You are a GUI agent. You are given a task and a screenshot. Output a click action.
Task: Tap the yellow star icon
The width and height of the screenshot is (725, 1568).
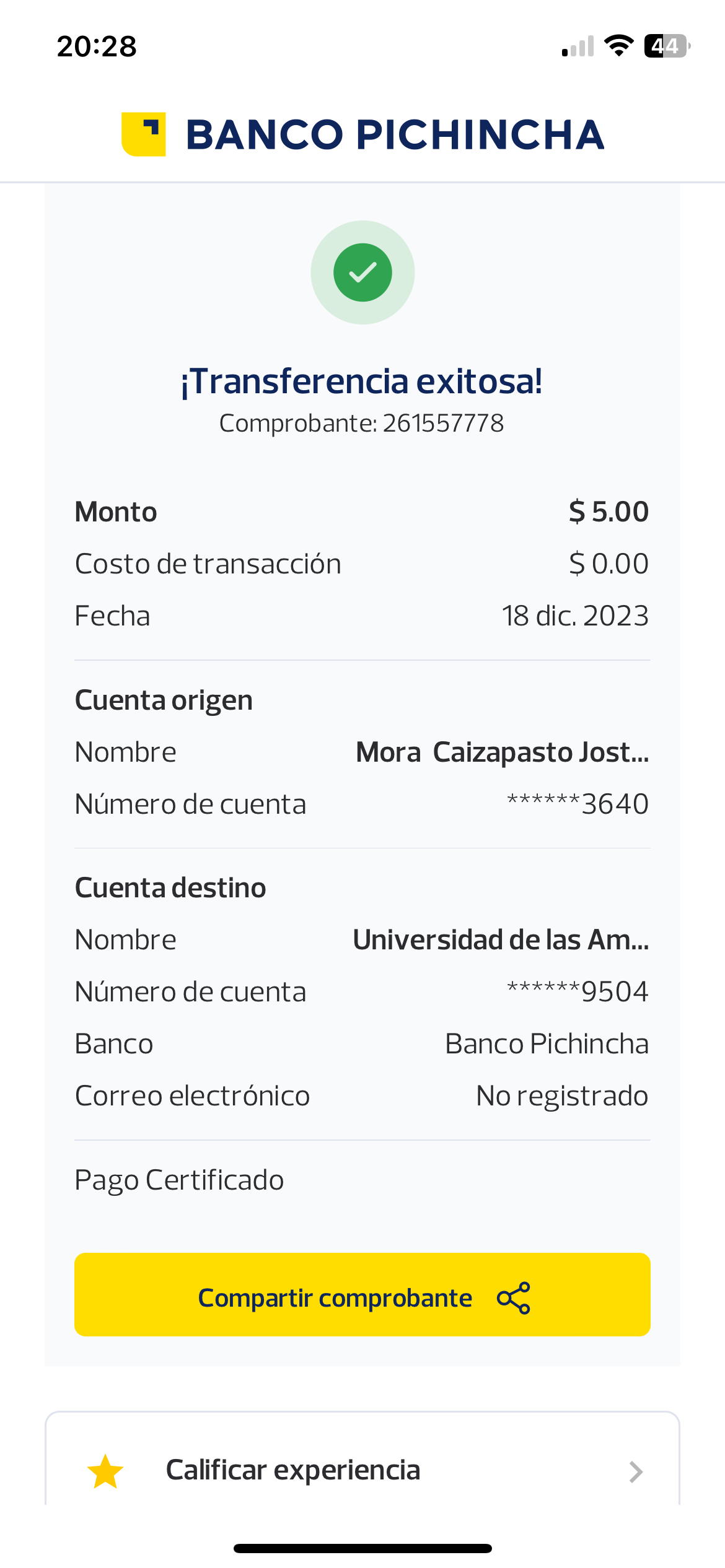pyautogui.click(x=105, y=1471)
